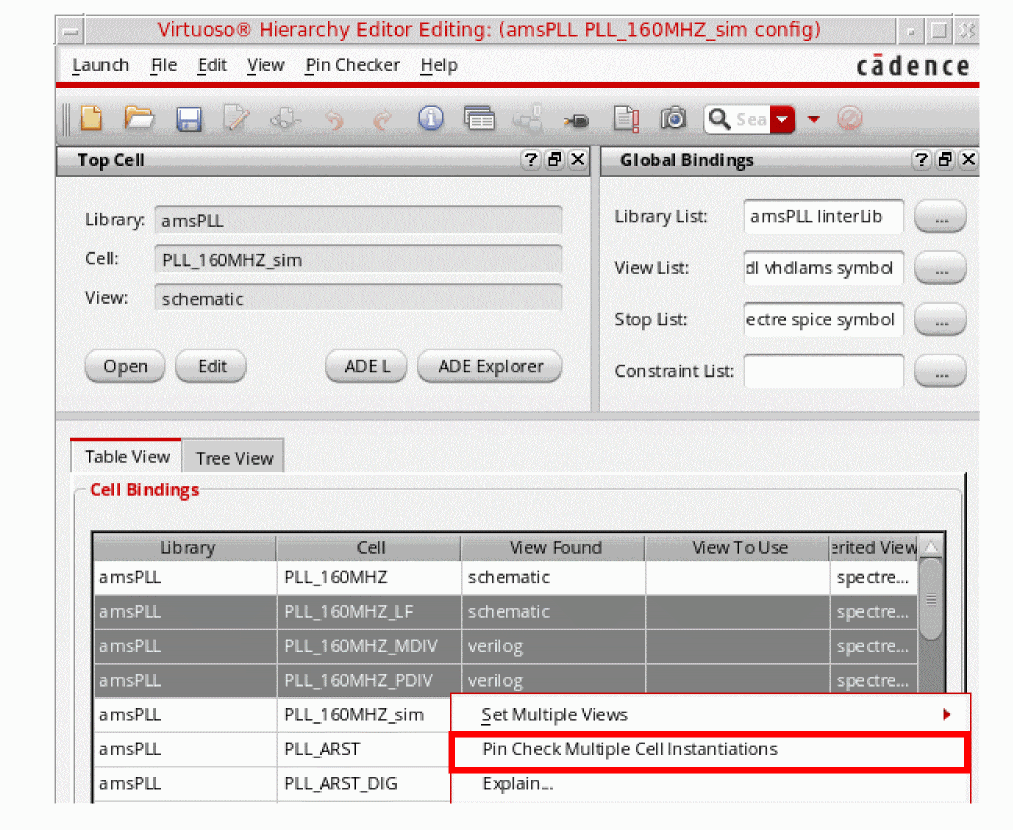
Task: Click the Cell column header
Action: (369, 548)
